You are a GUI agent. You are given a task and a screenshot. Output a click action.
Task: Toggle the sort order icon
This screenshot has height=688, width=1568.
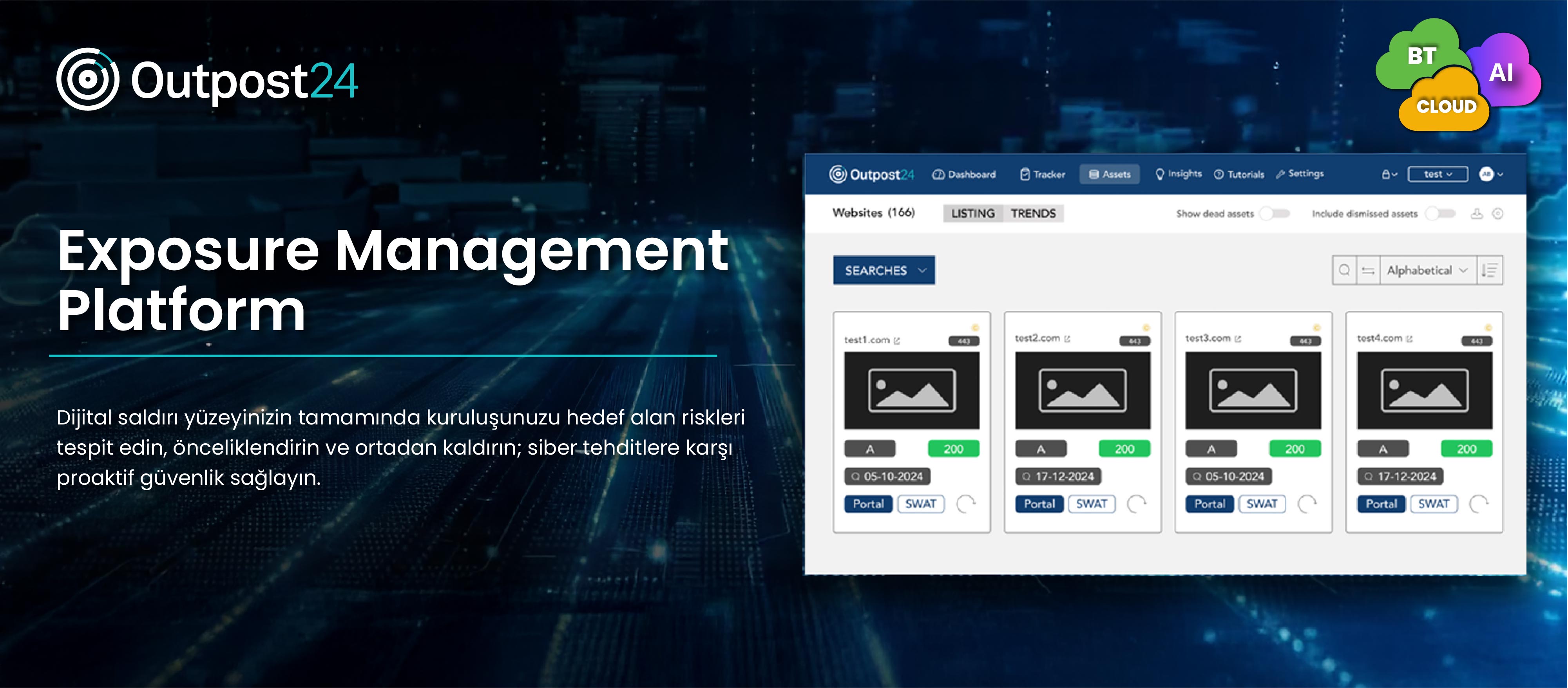pos(1490,270)
